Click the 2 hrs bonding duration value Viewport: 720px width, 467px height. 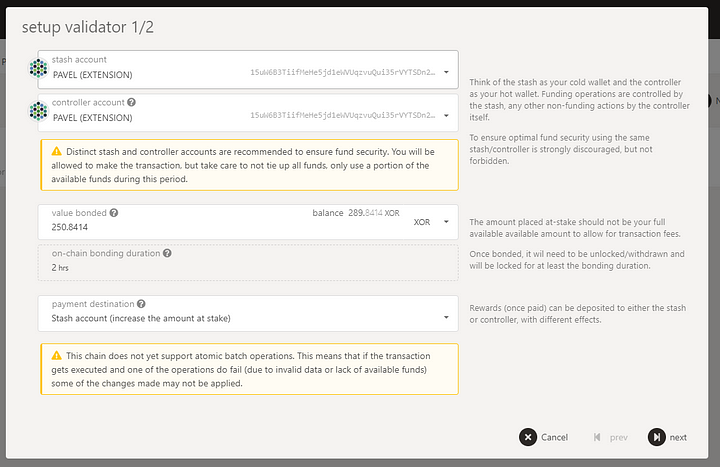pos(60,267)
